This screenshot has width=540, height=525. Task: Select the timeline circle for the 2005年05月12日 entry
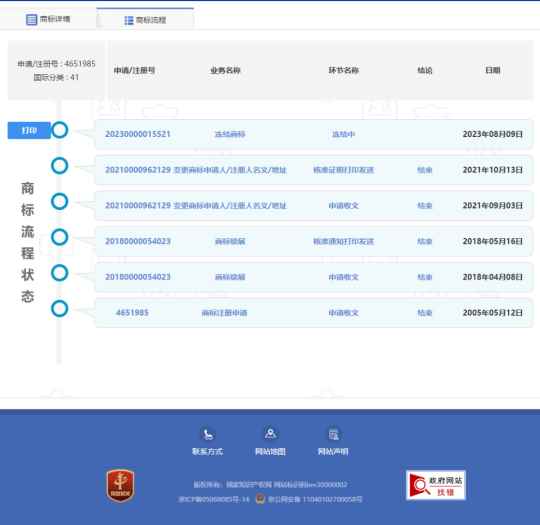click(x=60, y=309)
